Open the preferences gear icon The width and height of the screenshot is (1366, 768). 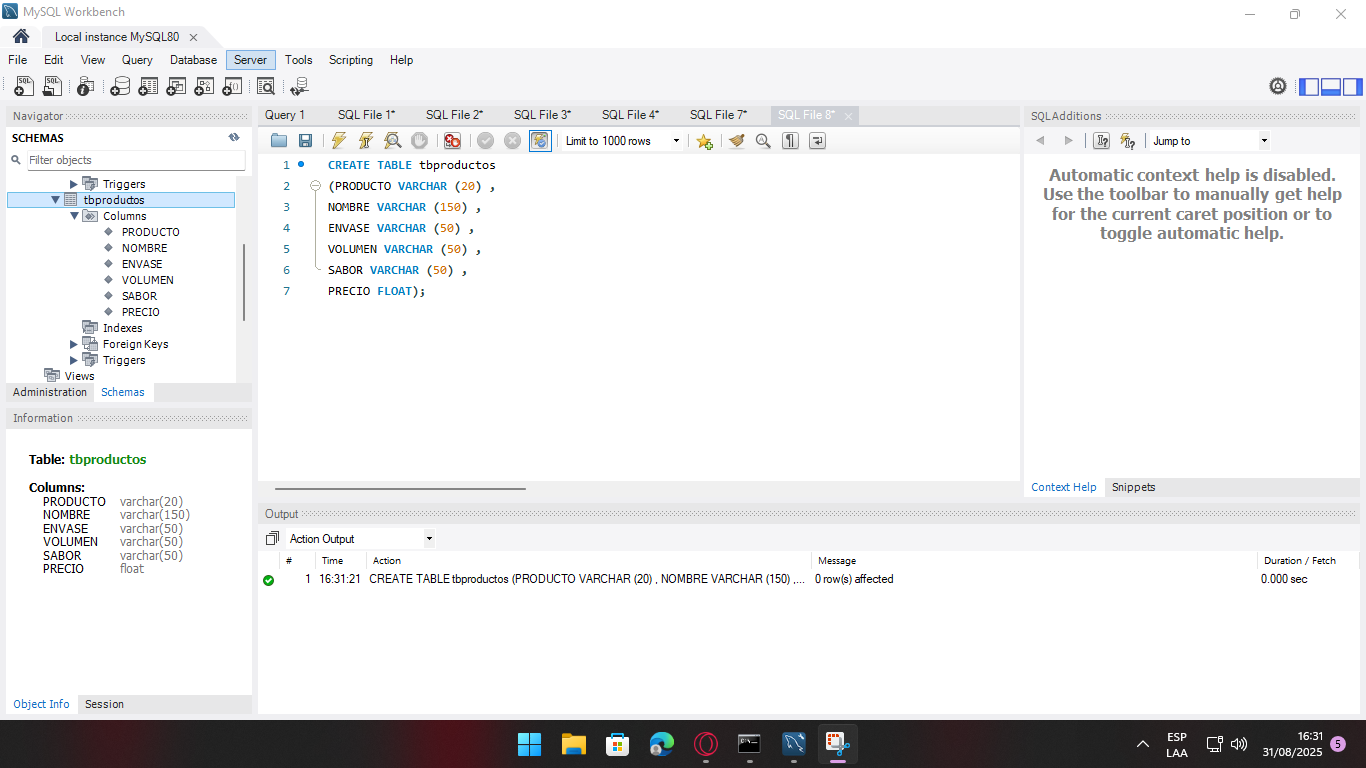coord(1278,86)
